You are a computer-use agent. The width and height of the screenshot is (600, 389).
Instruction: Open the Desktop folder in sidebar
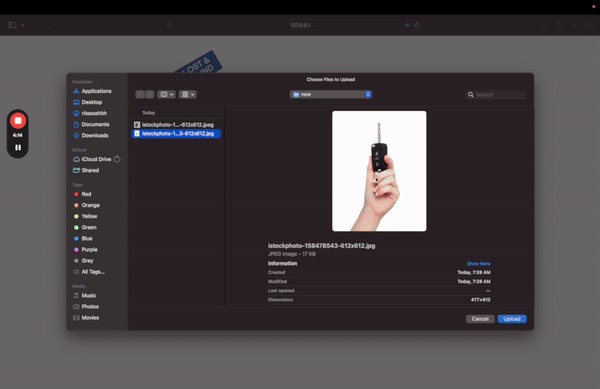[88, 102]
